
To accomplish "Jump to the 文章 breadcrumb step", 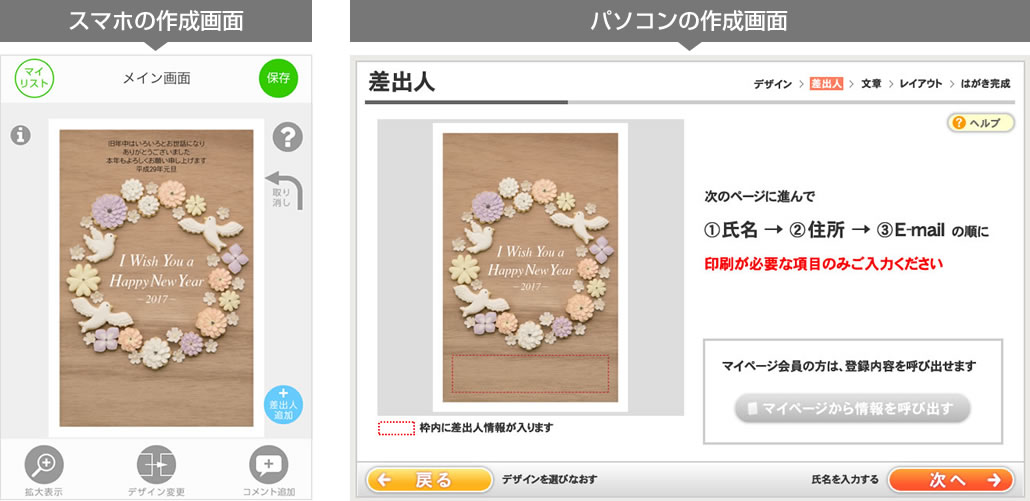I will [871, 84].
